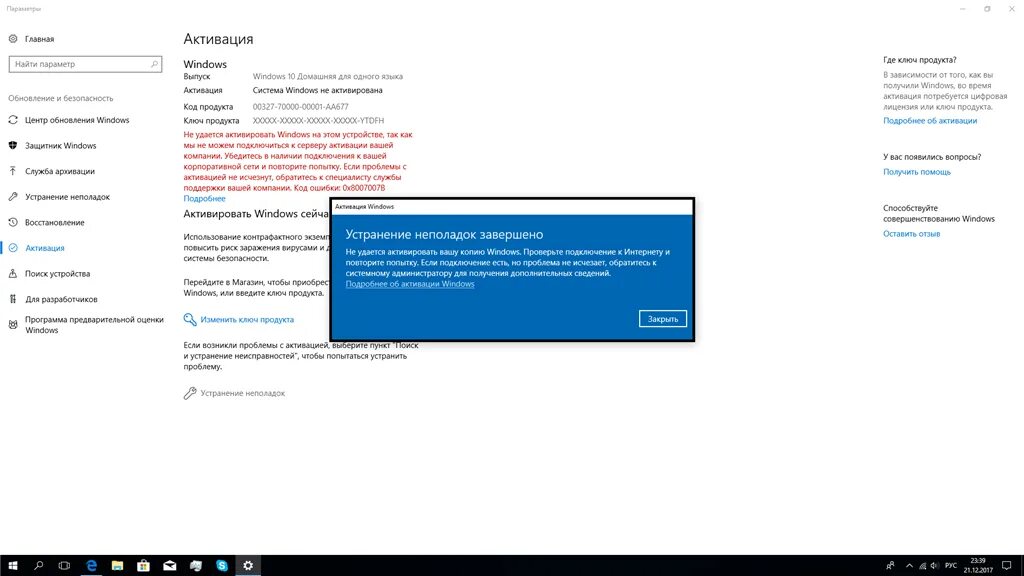This screenshot has height=576, width=1024.
Task: Open the Windows Start menu
Action: pos(12,566)
